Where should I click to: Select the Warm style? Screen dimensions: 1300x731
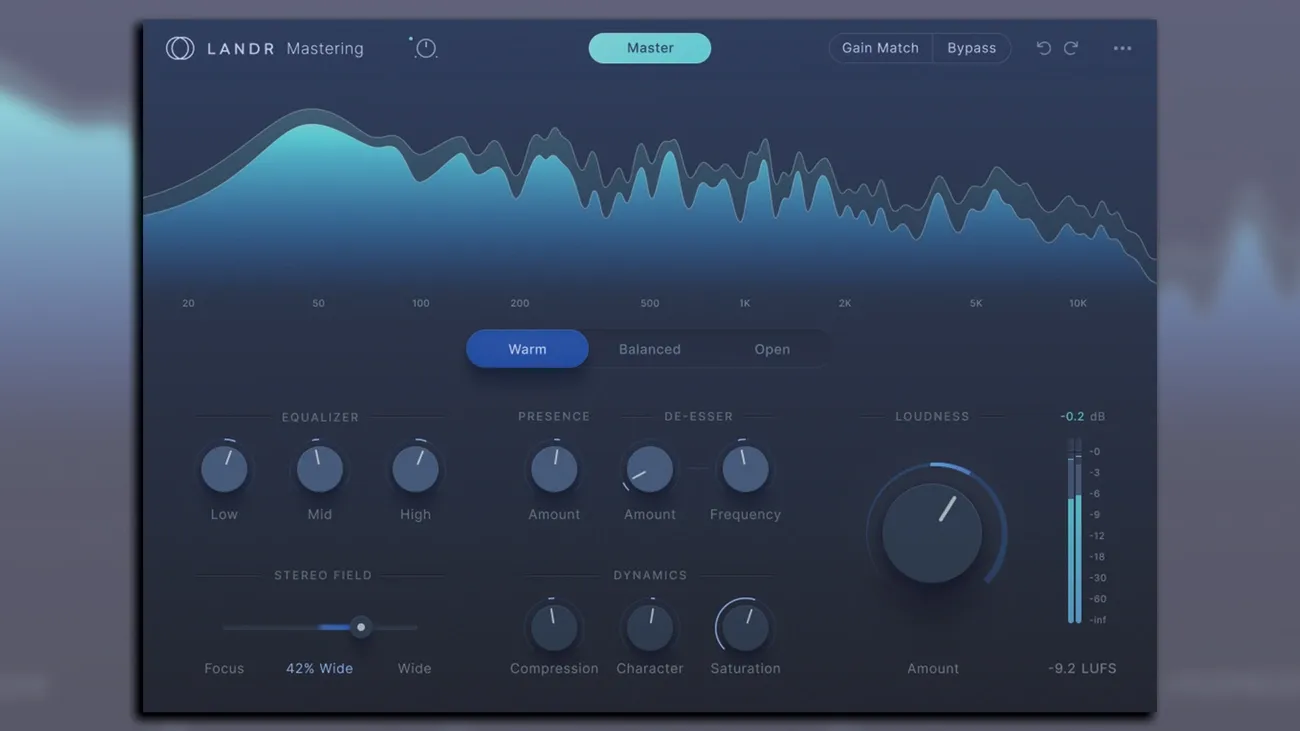coord(527,349)
